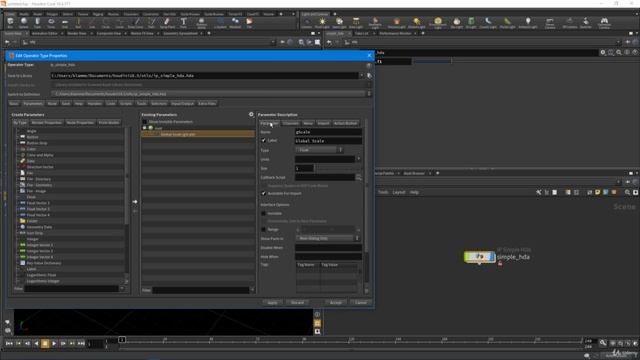Select the Font shelf tool
640x360 pixels.
point(183,23)
